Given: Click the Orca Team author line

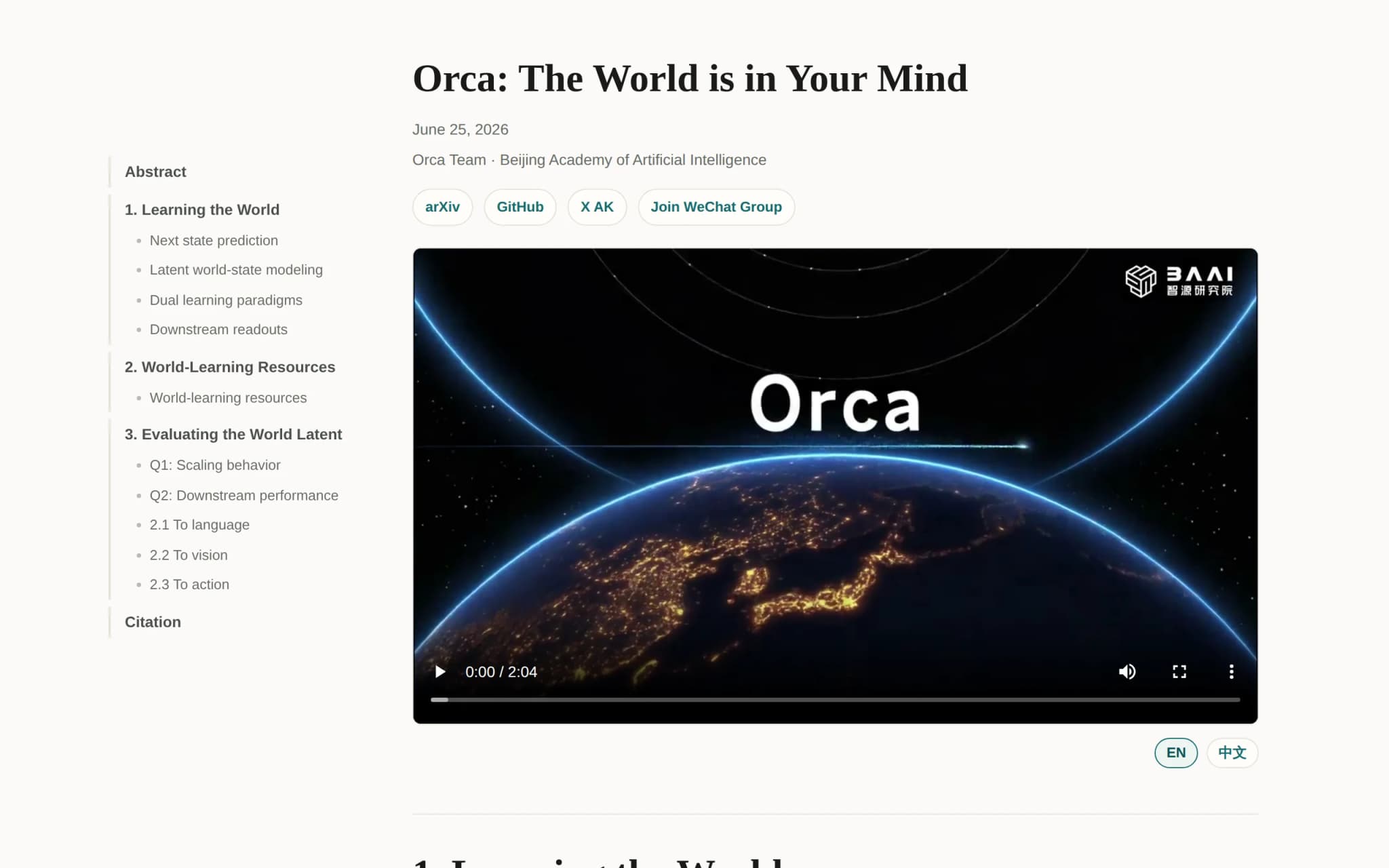Looking at the screenshot, I should [589, 160].
